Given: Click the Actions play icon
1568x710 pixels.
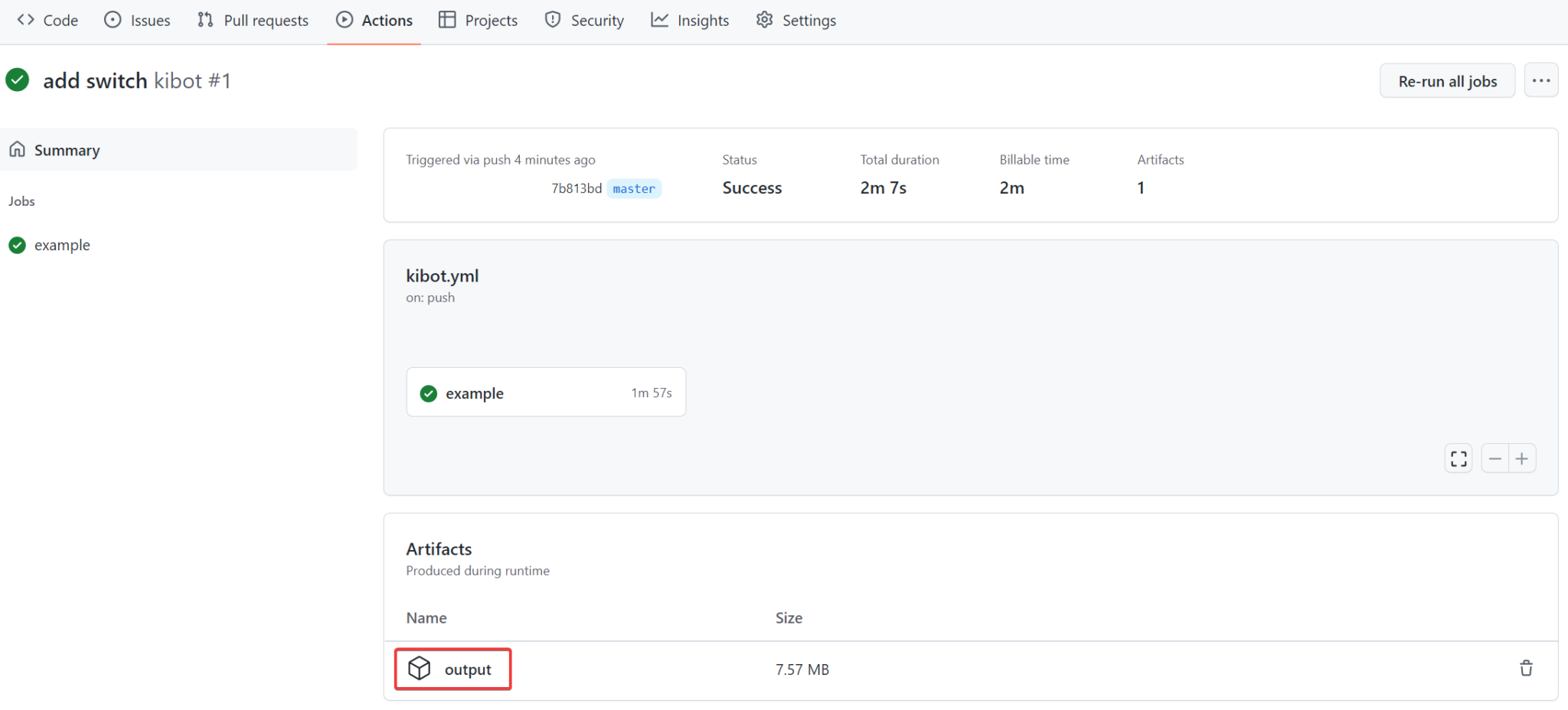Looking at the screenshot, I should tap(345, 20).
